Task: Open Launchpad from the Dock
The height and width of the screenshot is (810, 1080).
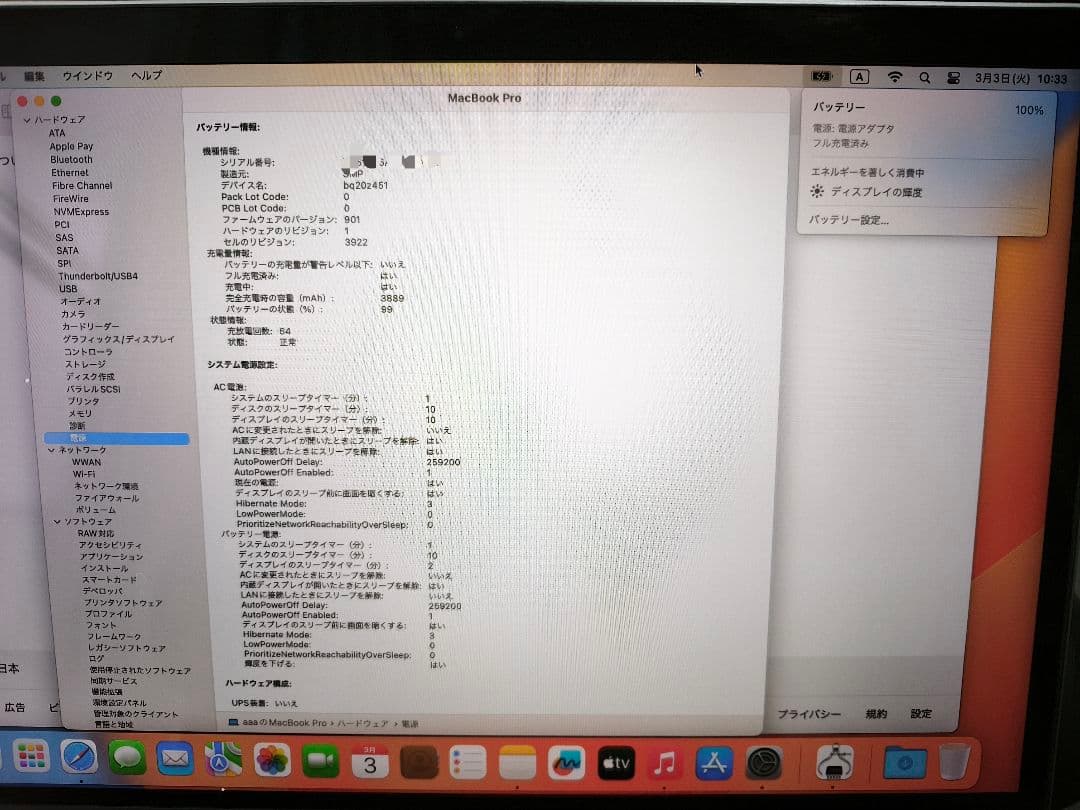Action: (x=31, y=757)
